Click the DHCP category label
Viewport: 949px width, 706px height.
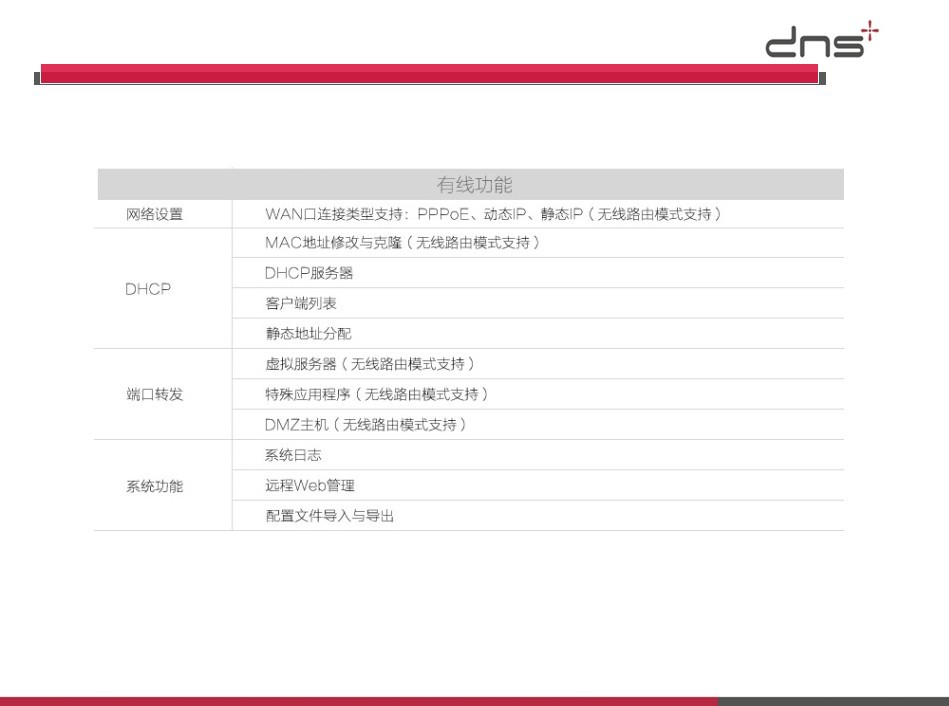click(148, 289)
